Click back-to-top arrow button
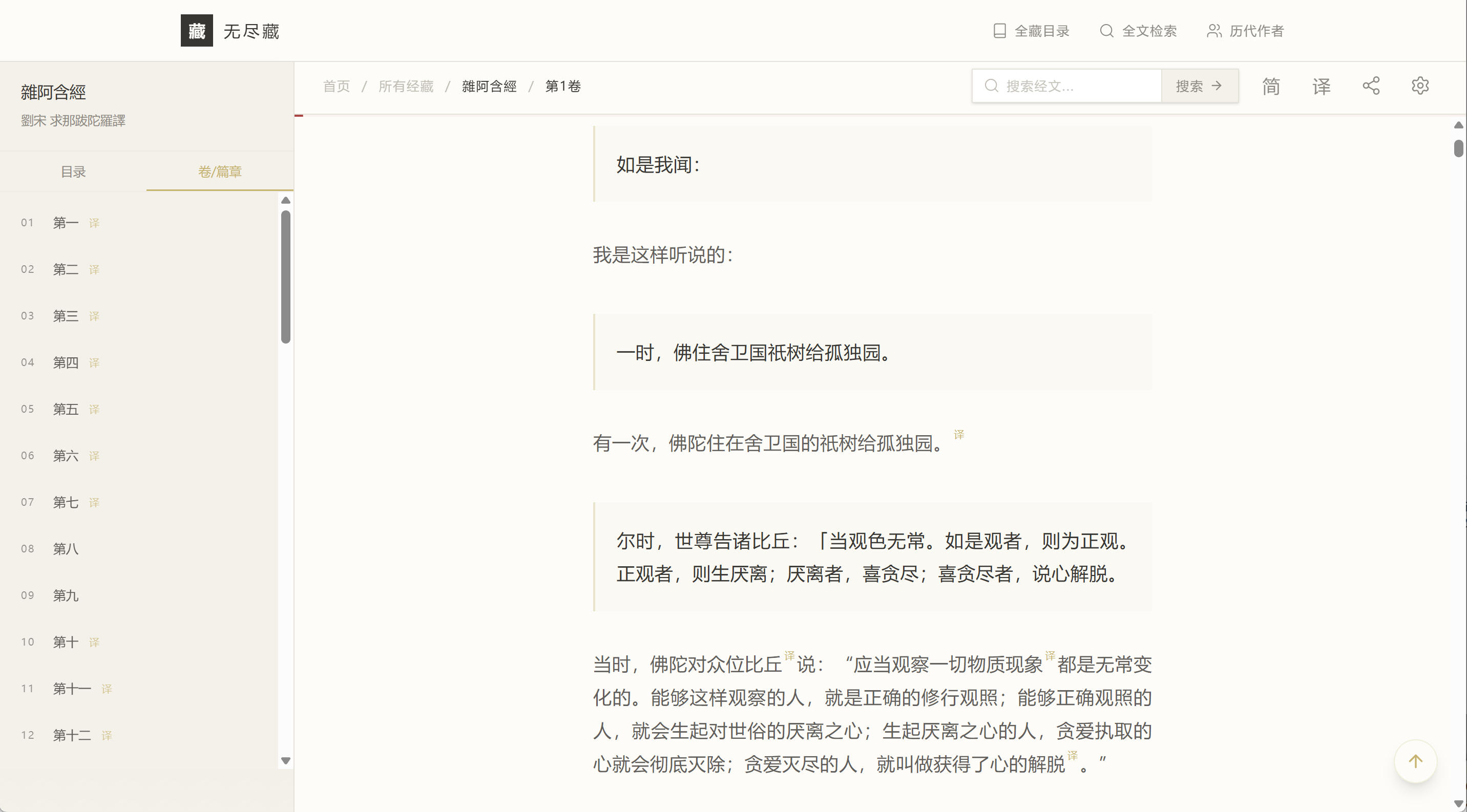This screenshot has height=812, width=1467. tap(1415, 761)
